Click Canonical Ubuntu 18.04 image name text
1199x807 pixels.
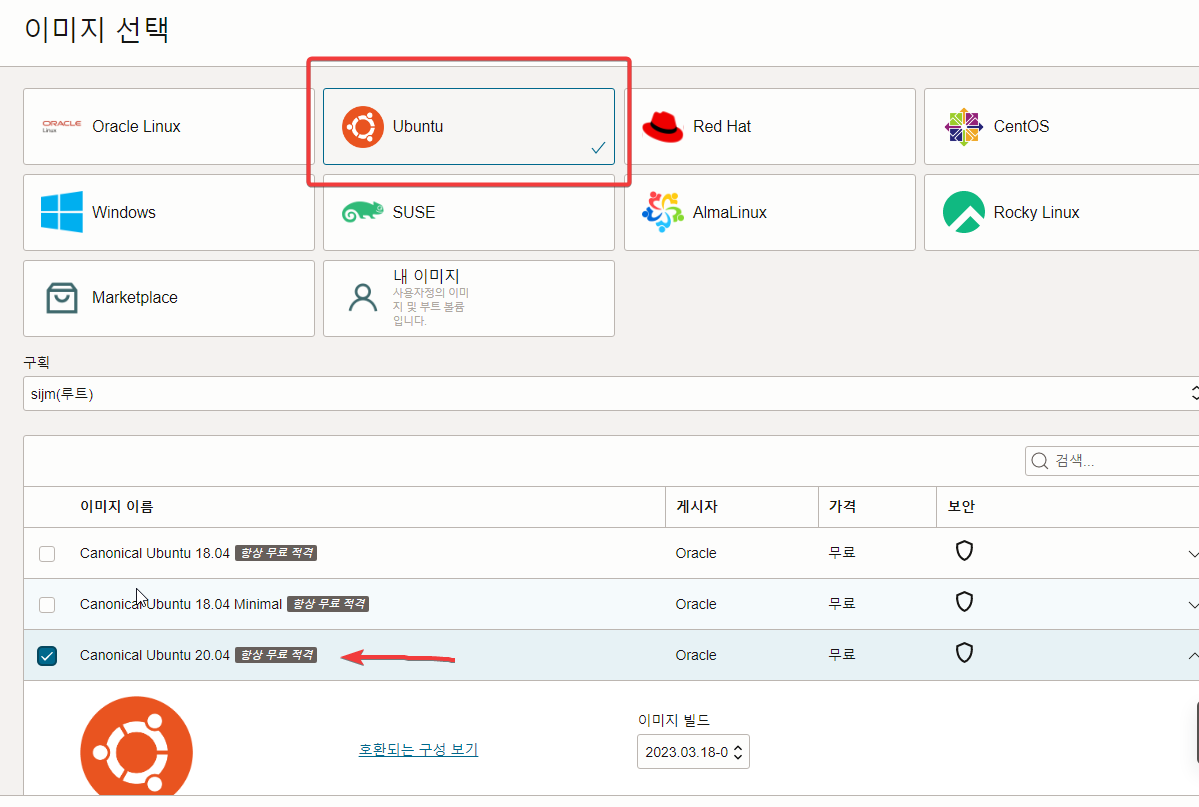click(154, 553)
